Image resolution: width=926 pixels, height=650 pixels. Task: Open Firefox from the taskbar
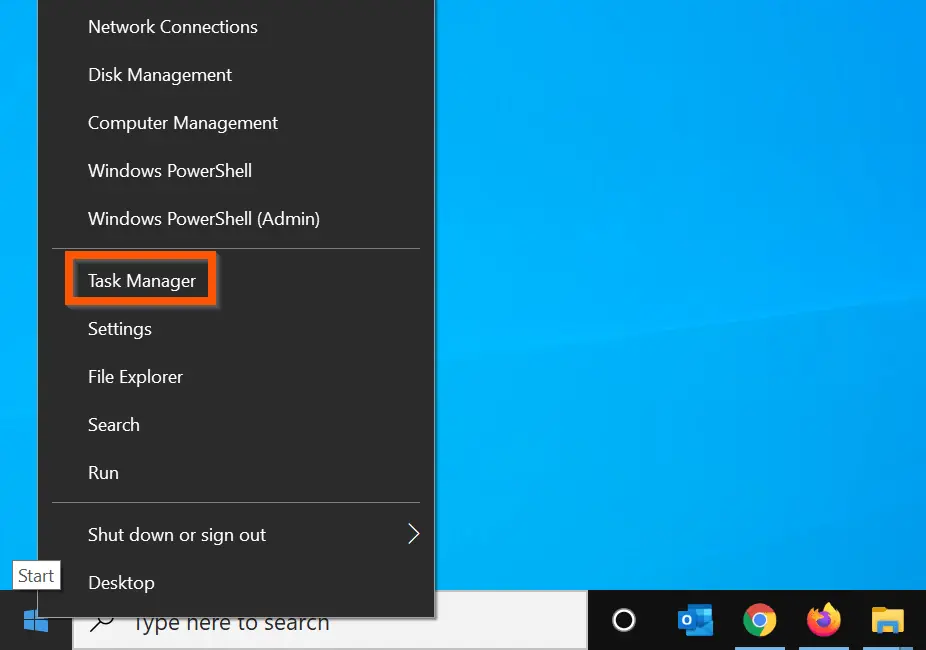(823, 620)
